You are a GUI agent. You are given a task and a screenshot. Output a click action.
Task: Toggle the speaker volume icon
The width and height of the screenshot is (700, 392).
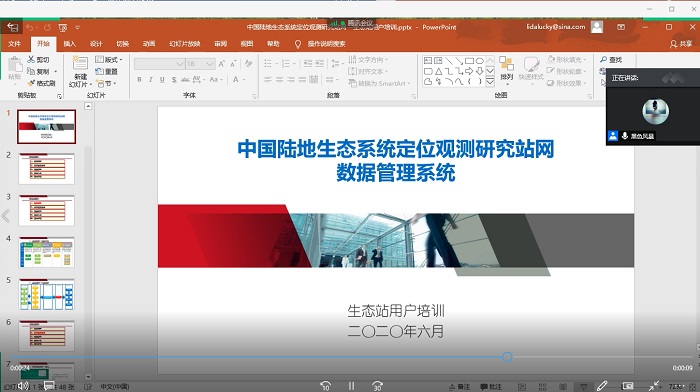23,385
